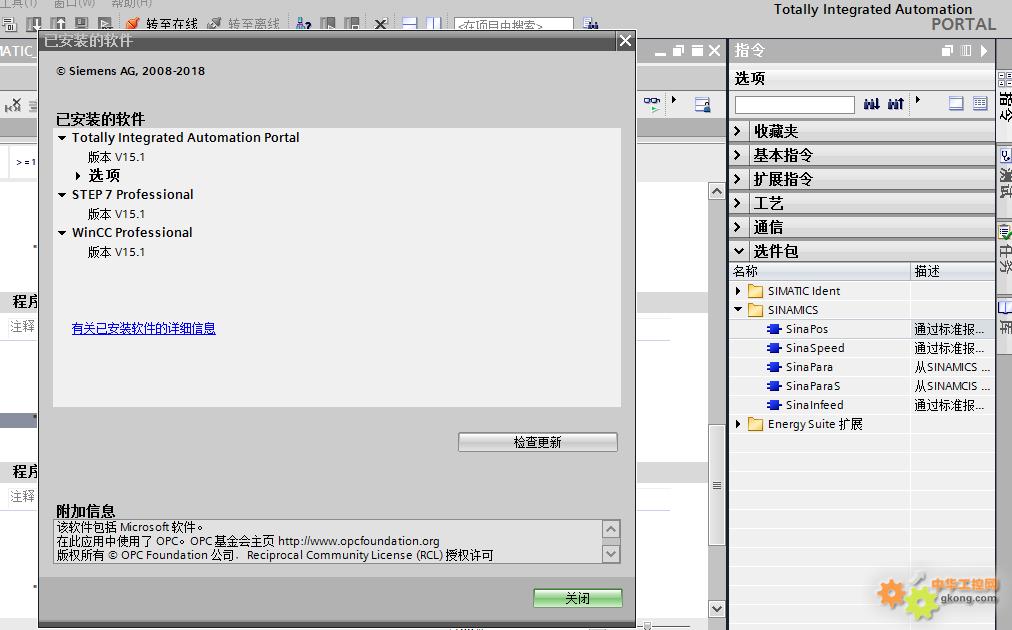This screenshot has height=630, width=1012.
Task: Click the binoculars icon beside the project search box
Action: coord(591,25)
